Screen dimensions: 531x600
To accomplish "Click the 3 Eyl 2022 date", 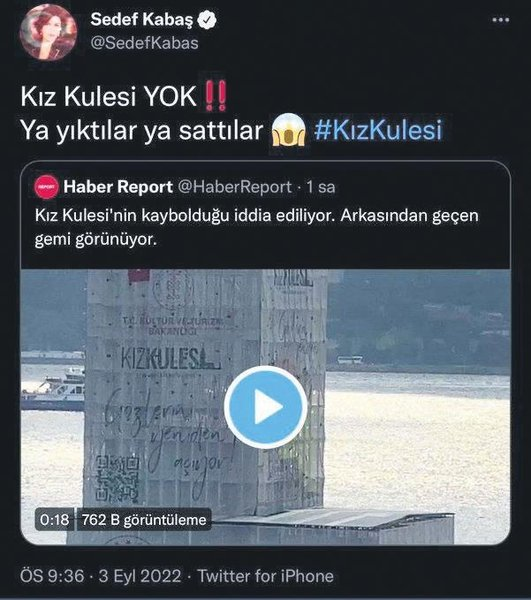I will 140,576.
